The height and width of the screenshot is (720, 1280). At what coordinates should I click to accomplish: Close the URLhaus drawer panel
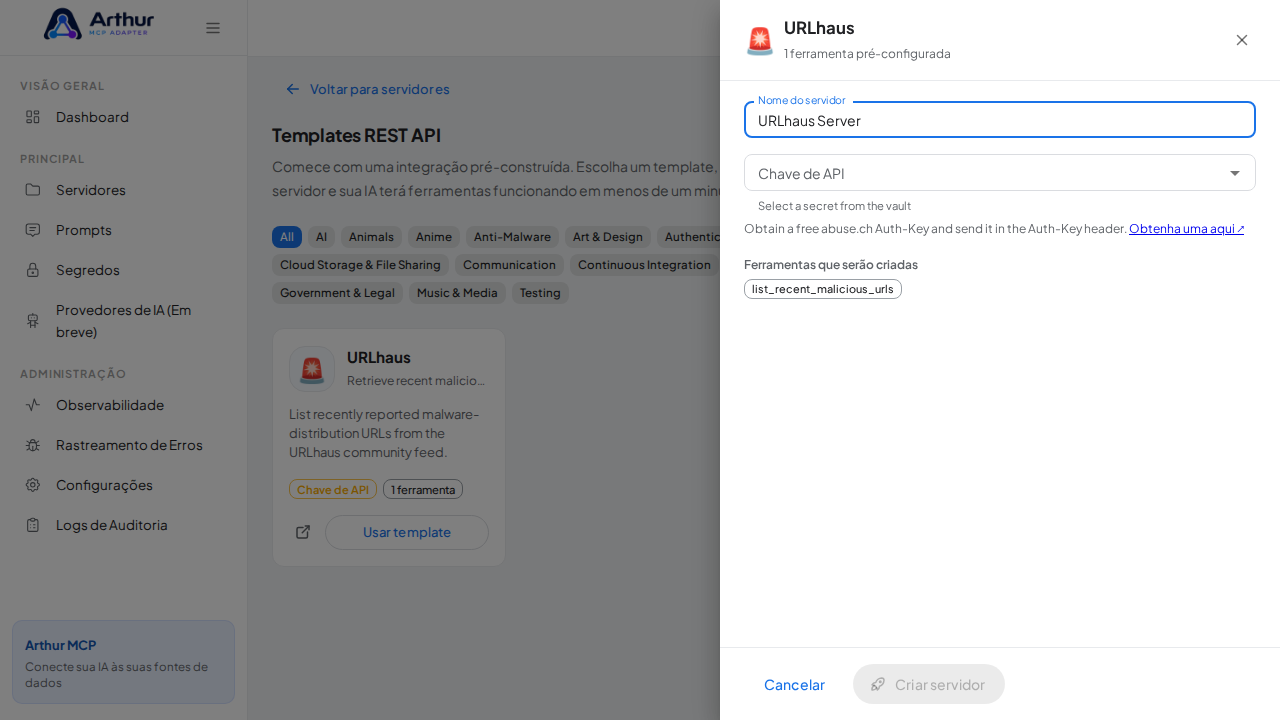click(x=1242, y=40)
